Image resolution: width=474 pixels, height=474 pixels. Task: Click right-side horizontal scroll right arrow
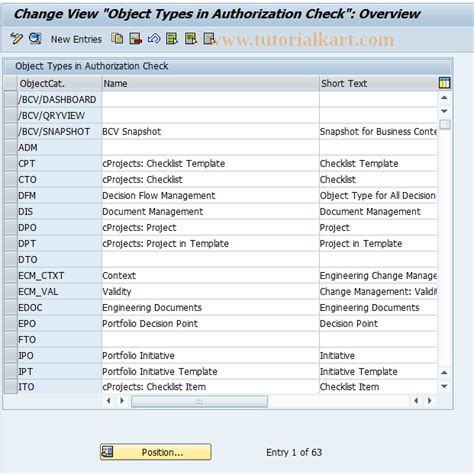pos(430,401)
